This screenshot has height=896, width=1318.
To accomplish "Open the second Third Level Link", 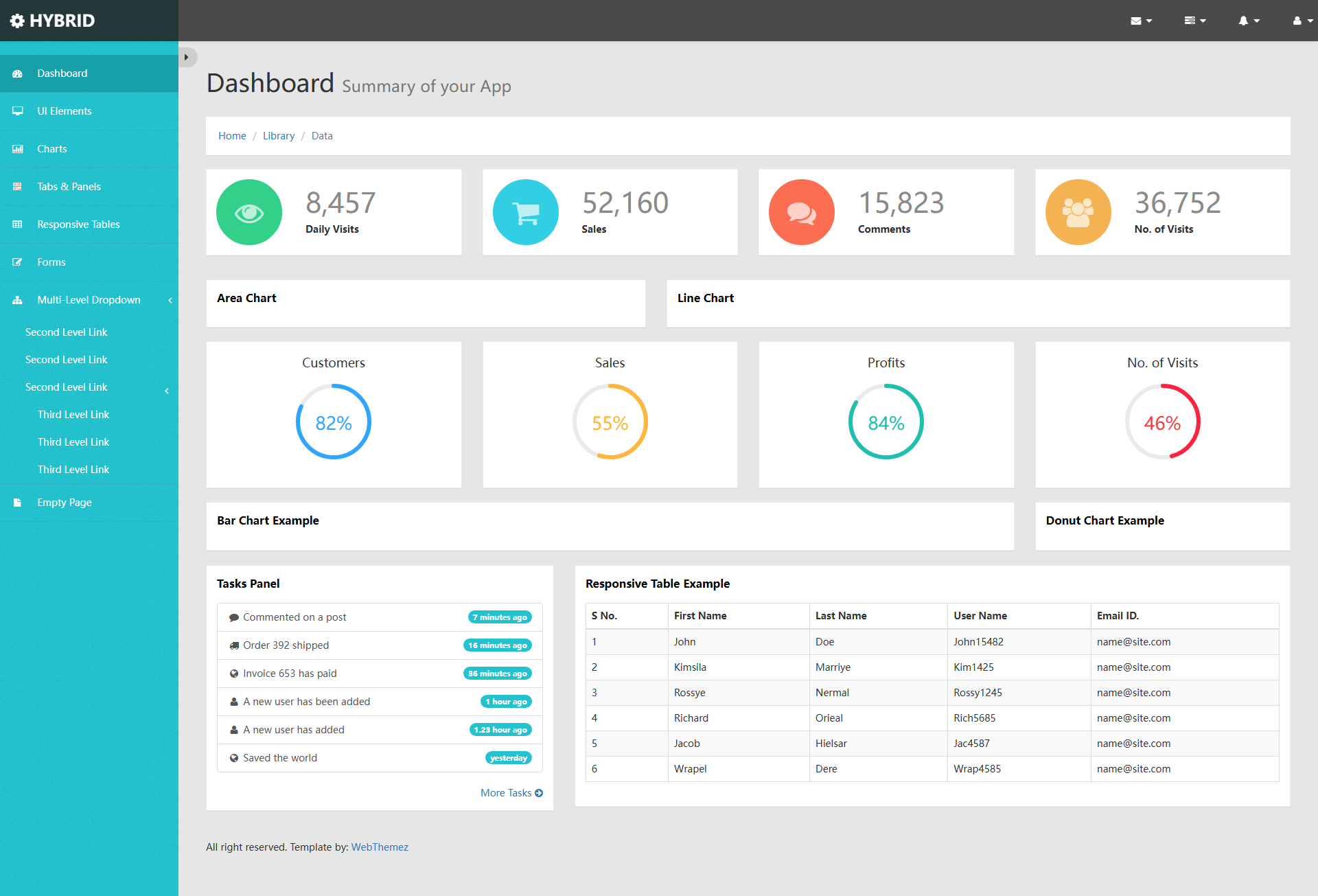I will point(73,442).
